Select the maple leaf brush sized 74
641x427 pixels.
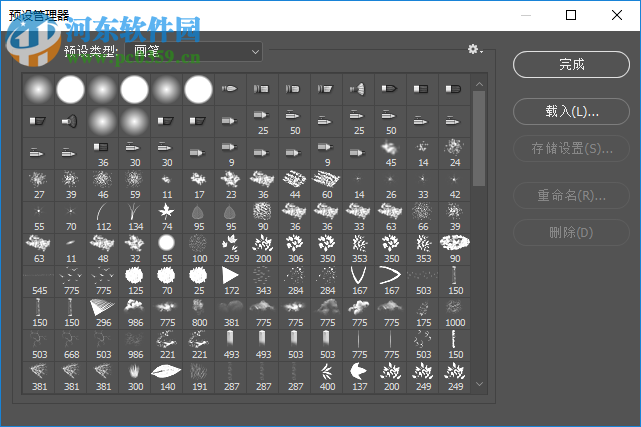coord(167,213)
